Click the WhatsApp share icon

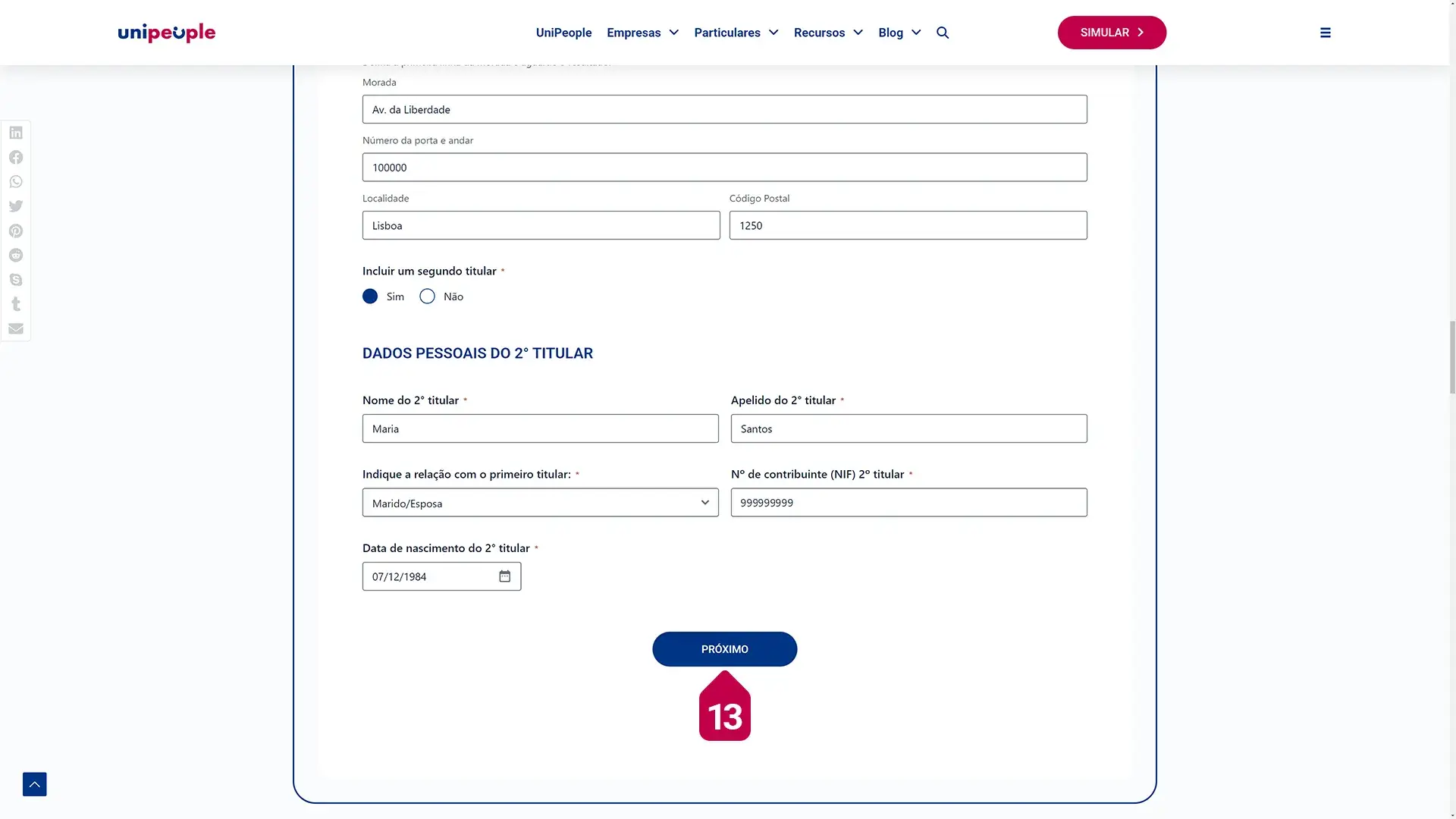coord(16,182)
